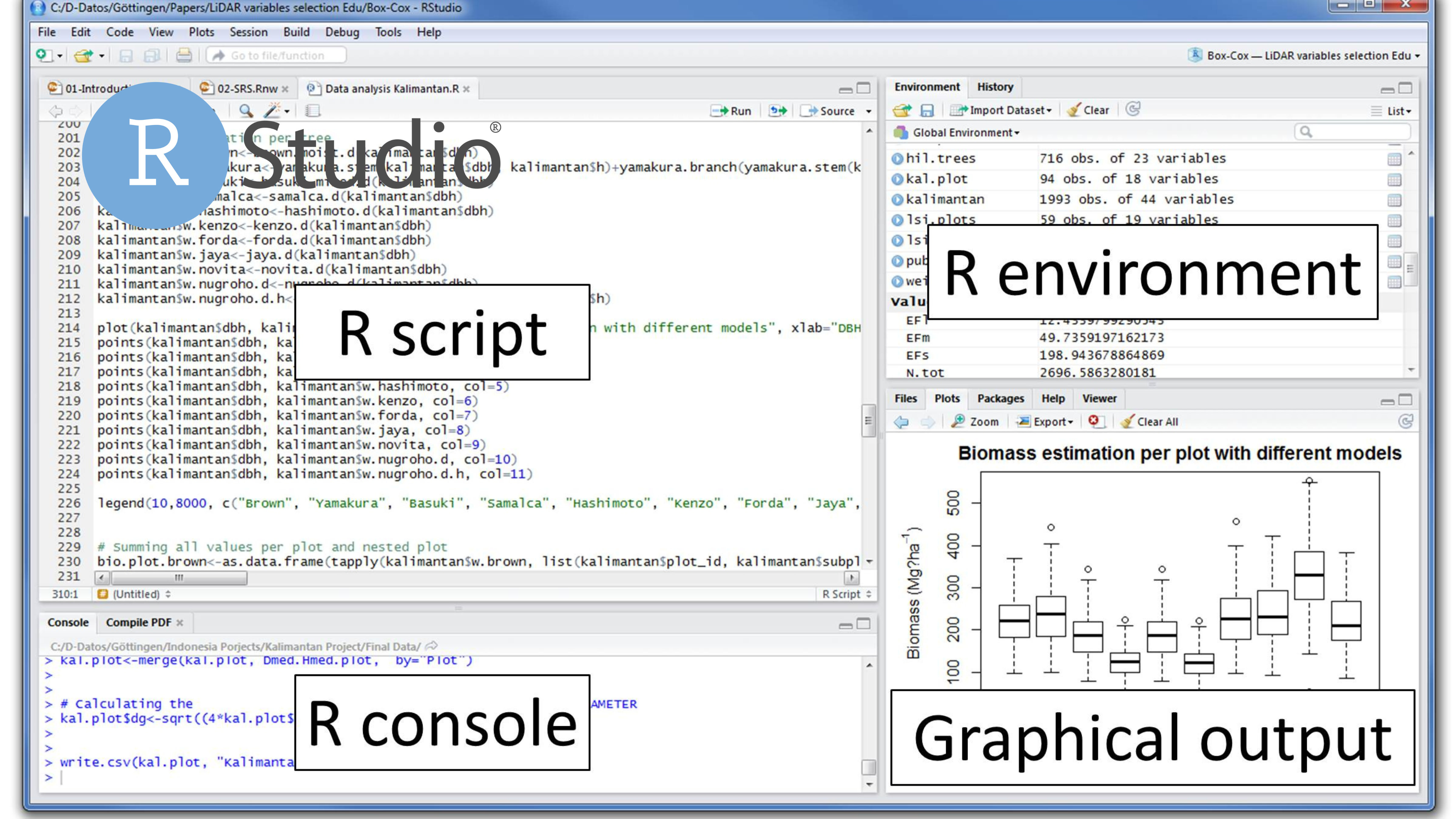Open the Session menu
Viewport: 1456px width, 819px height.
click(248, 32)
